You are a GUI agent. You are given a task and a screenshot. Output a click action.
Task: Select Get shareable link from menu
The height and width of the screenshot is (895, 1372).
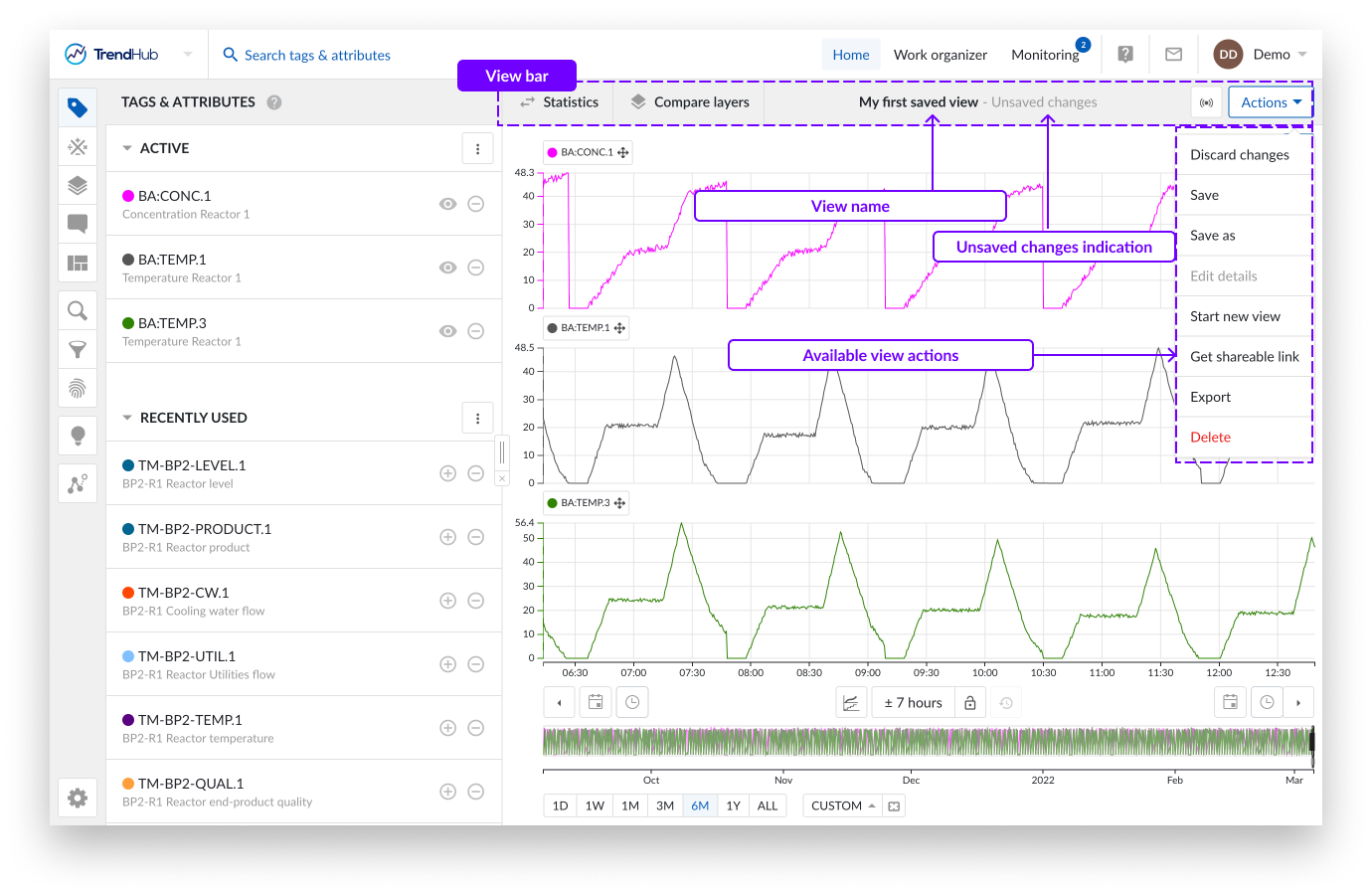tap(1244, 357)
